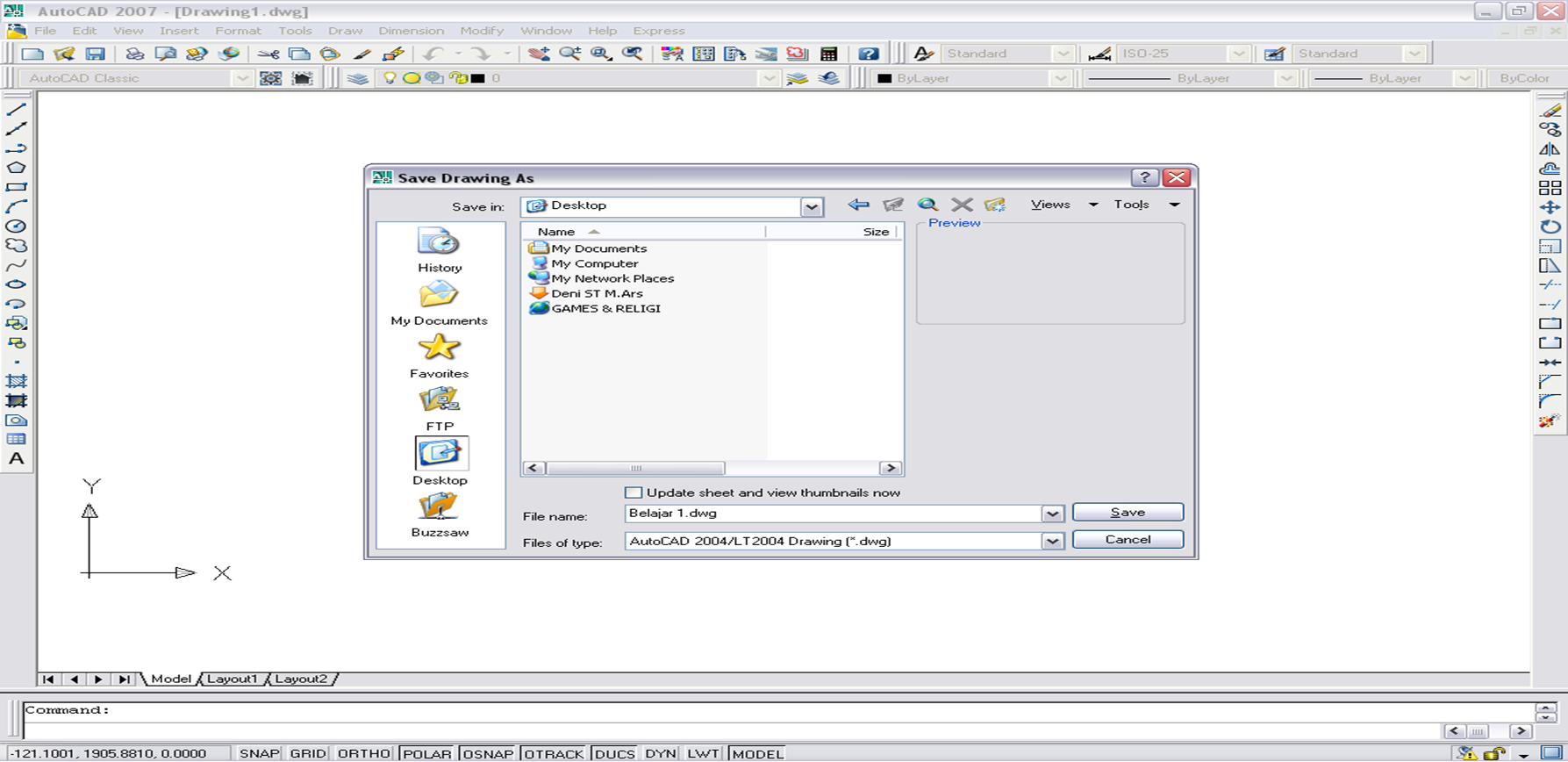
Task: Toggle DYN input in status bar
Action: (x=661, y=753)
